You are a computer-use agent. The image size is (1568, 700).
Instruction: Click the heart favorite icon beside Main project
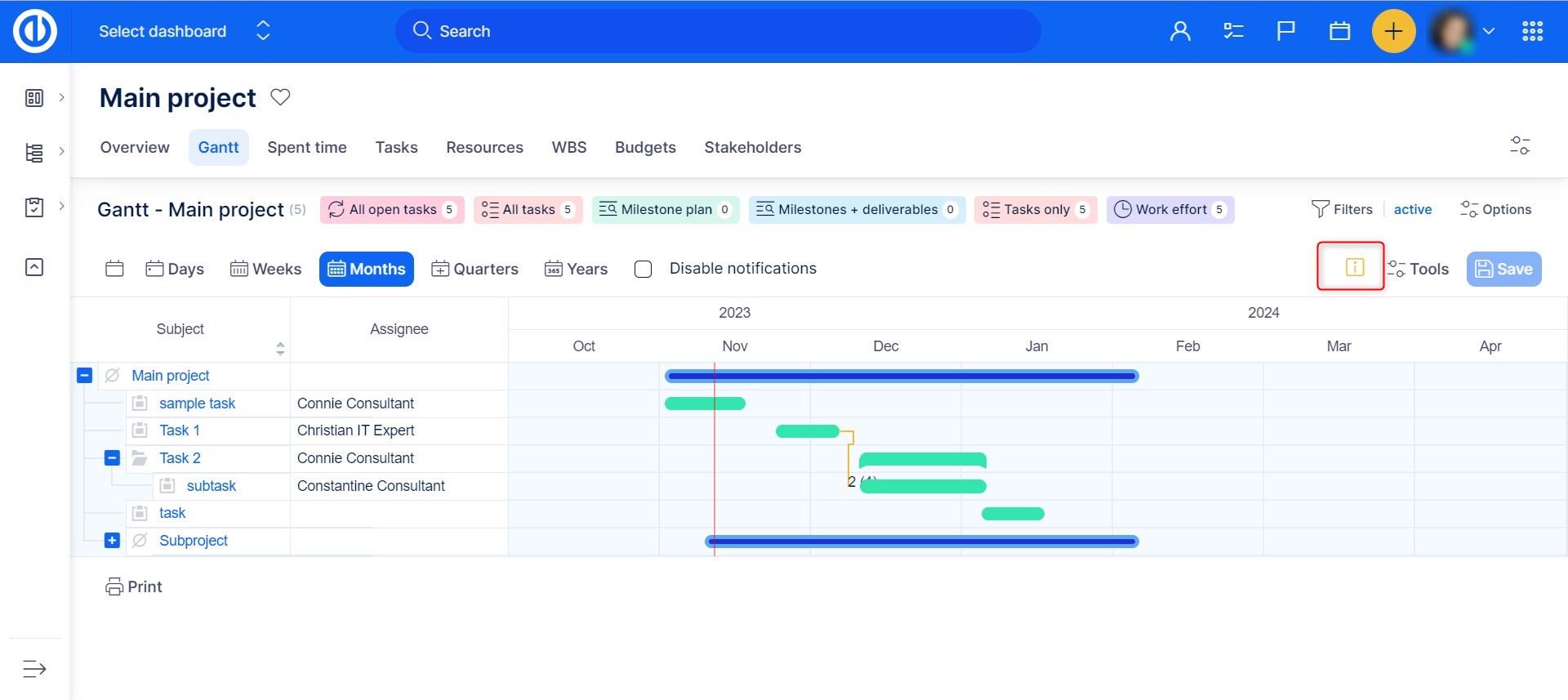tap(280, 97)
